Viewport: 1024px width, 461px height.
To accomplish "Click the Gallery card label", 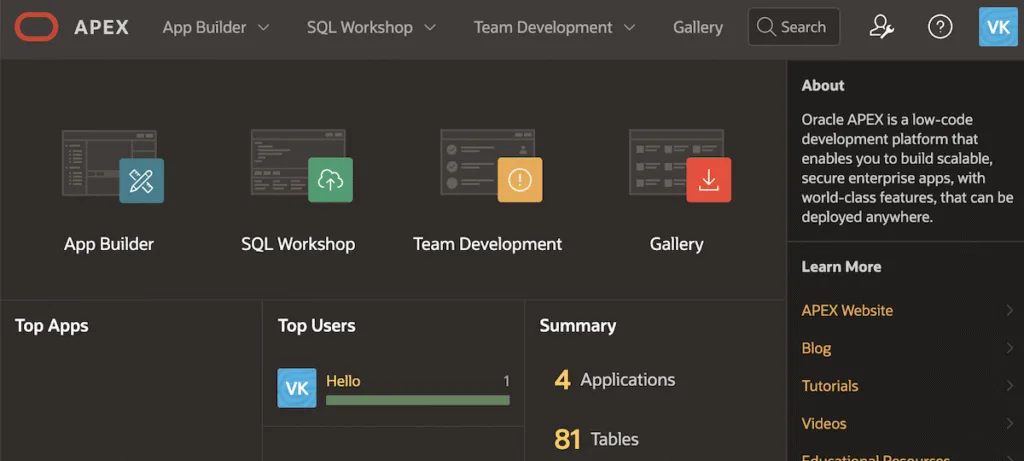I will pyautogui.click(x=677, y=244).
